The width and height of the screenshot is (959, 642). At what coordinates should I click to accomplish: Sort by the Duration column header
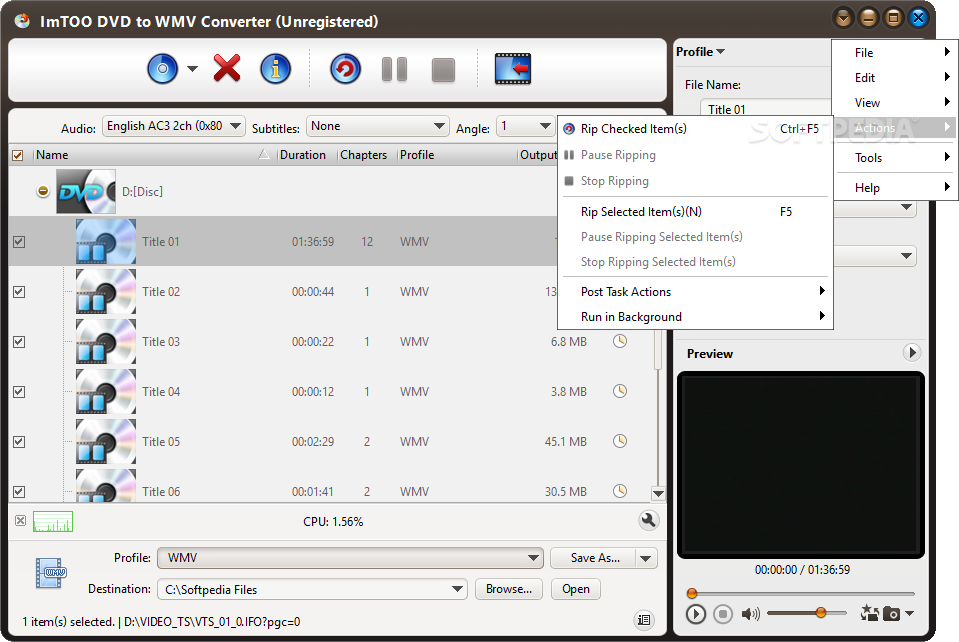(303, 155)
